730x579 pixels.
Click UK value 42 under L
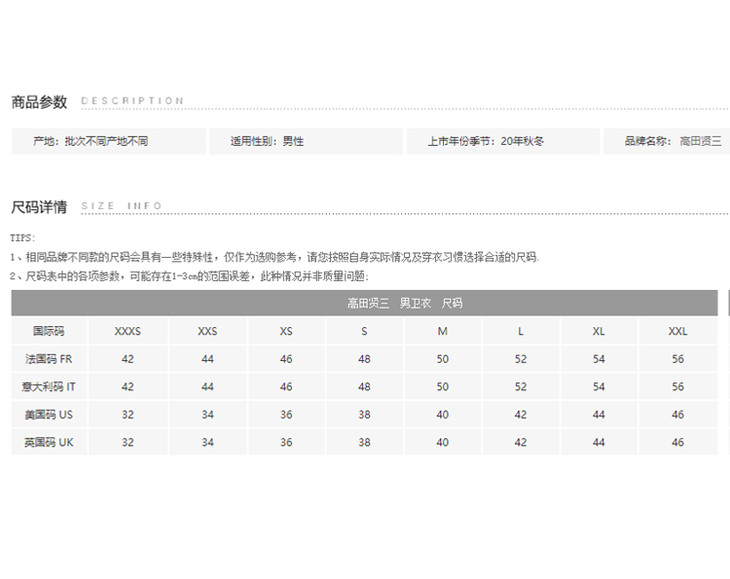520,442
